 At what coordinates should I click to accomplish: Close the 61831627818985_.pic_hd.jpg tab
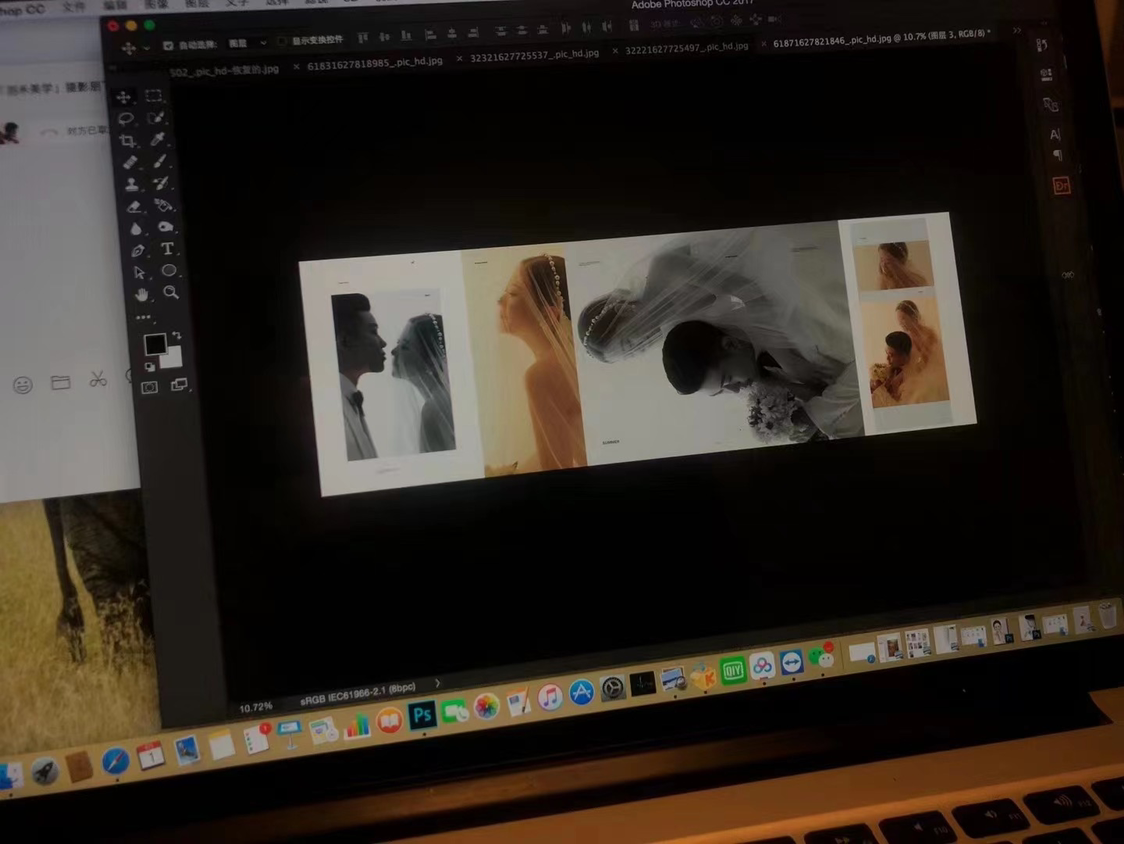tap(296, 67)
